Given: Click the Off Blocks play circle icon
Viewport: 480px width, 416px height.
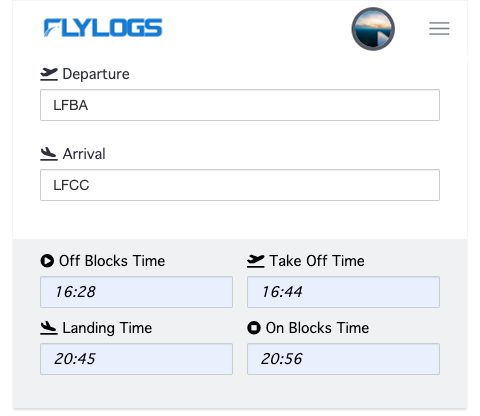Looking at the screenshot, I should pos(47,261).
